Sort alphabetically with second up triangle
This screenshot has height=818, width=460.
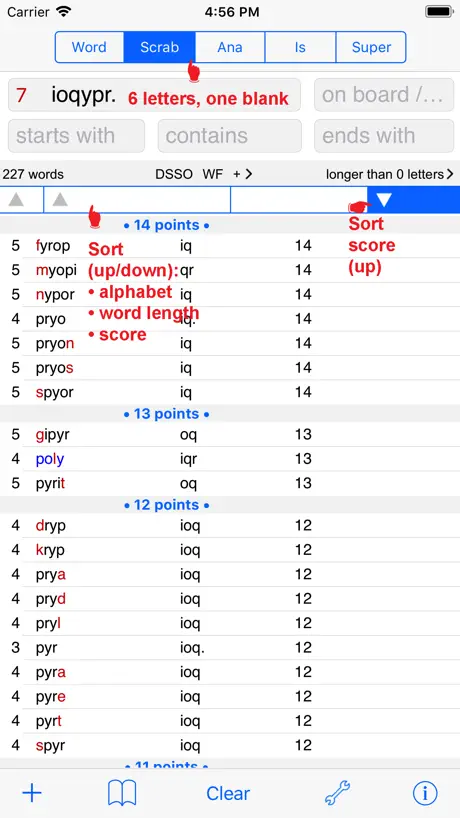coord(60,199)
